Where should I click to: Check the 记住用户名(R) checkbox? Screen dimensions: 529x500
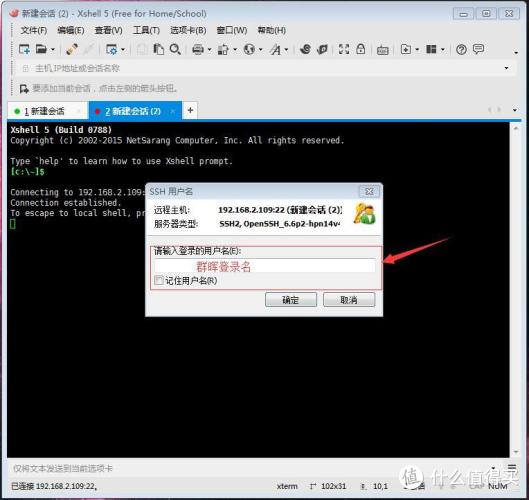[159, 280]
